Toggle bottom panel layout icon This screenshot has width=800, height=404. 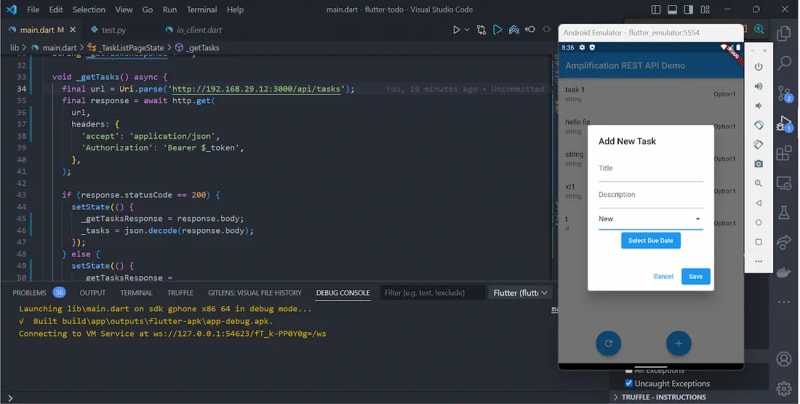click(x=672, y=9)
